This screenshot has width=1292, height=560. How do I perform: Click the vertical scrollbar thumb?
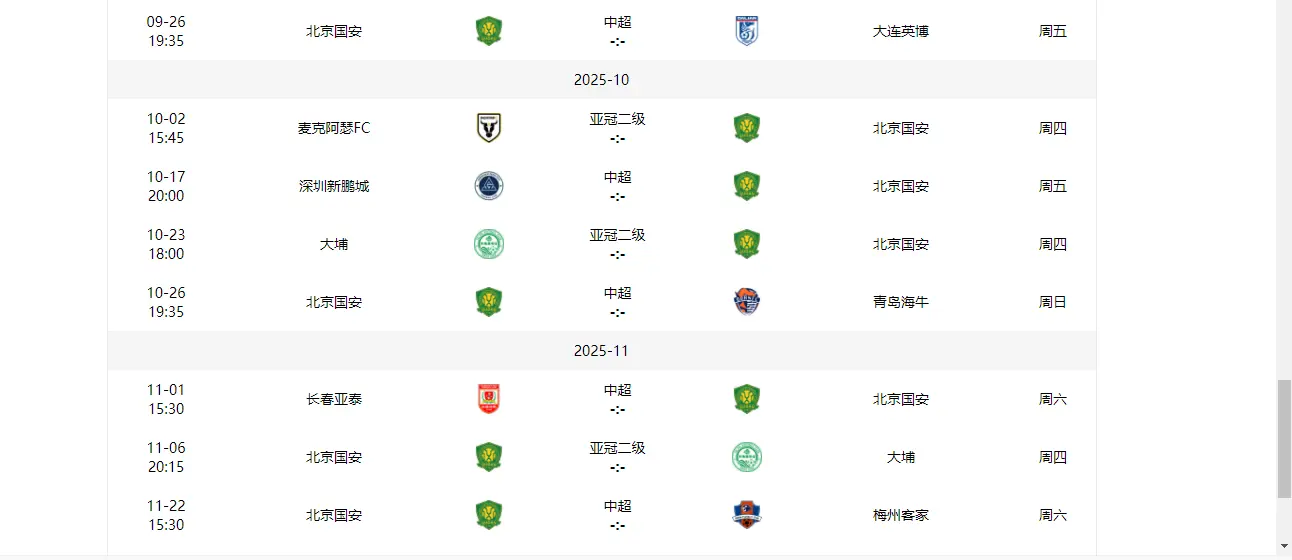coord(1284,438)
